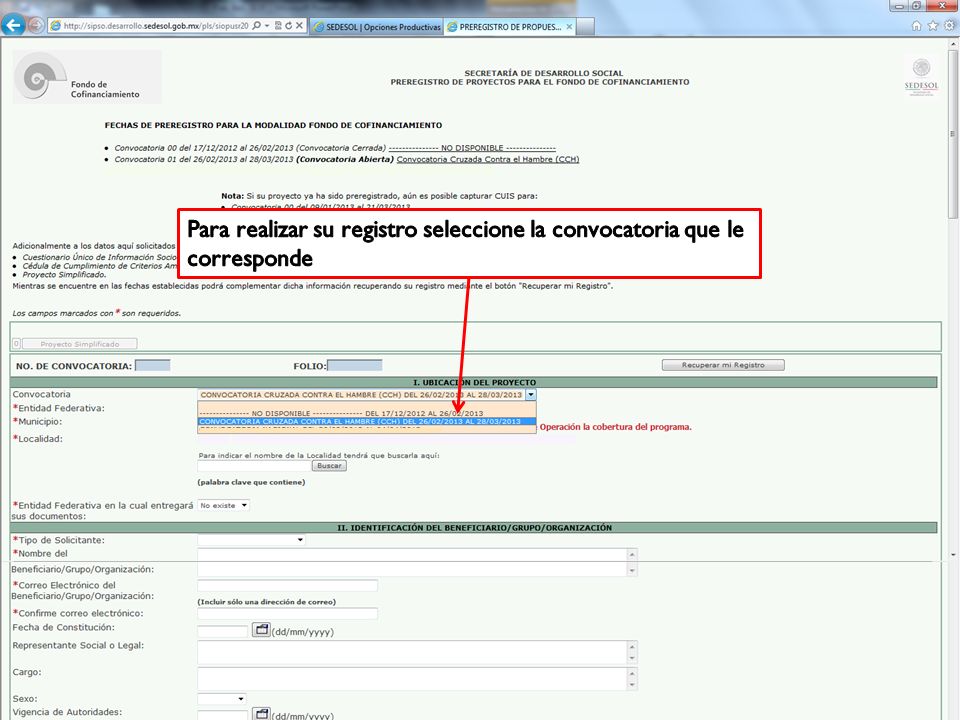Open Favorites with the star icon
Screen dimensions: 960x720
(933, 26)
